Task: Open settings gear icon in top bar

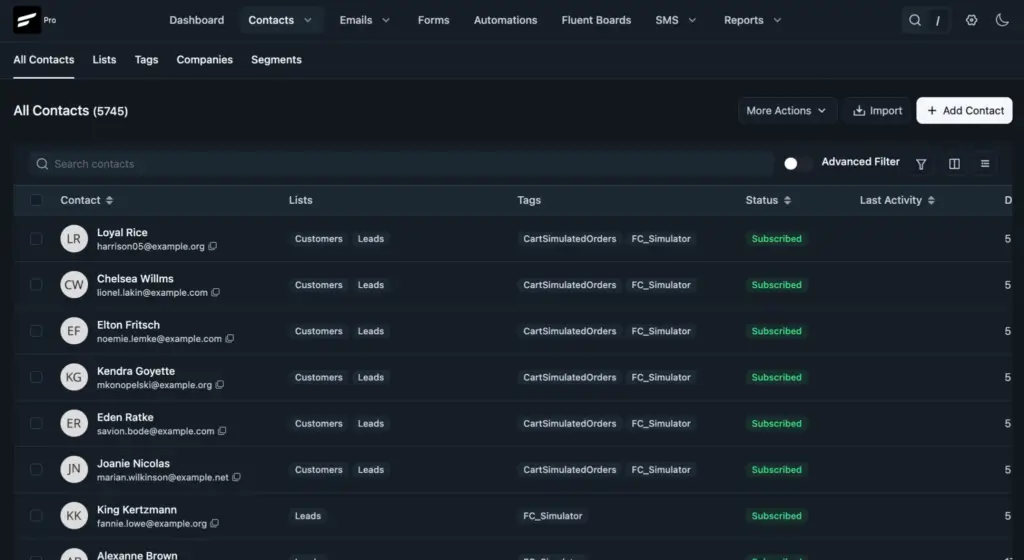Action: coord(972,20)
